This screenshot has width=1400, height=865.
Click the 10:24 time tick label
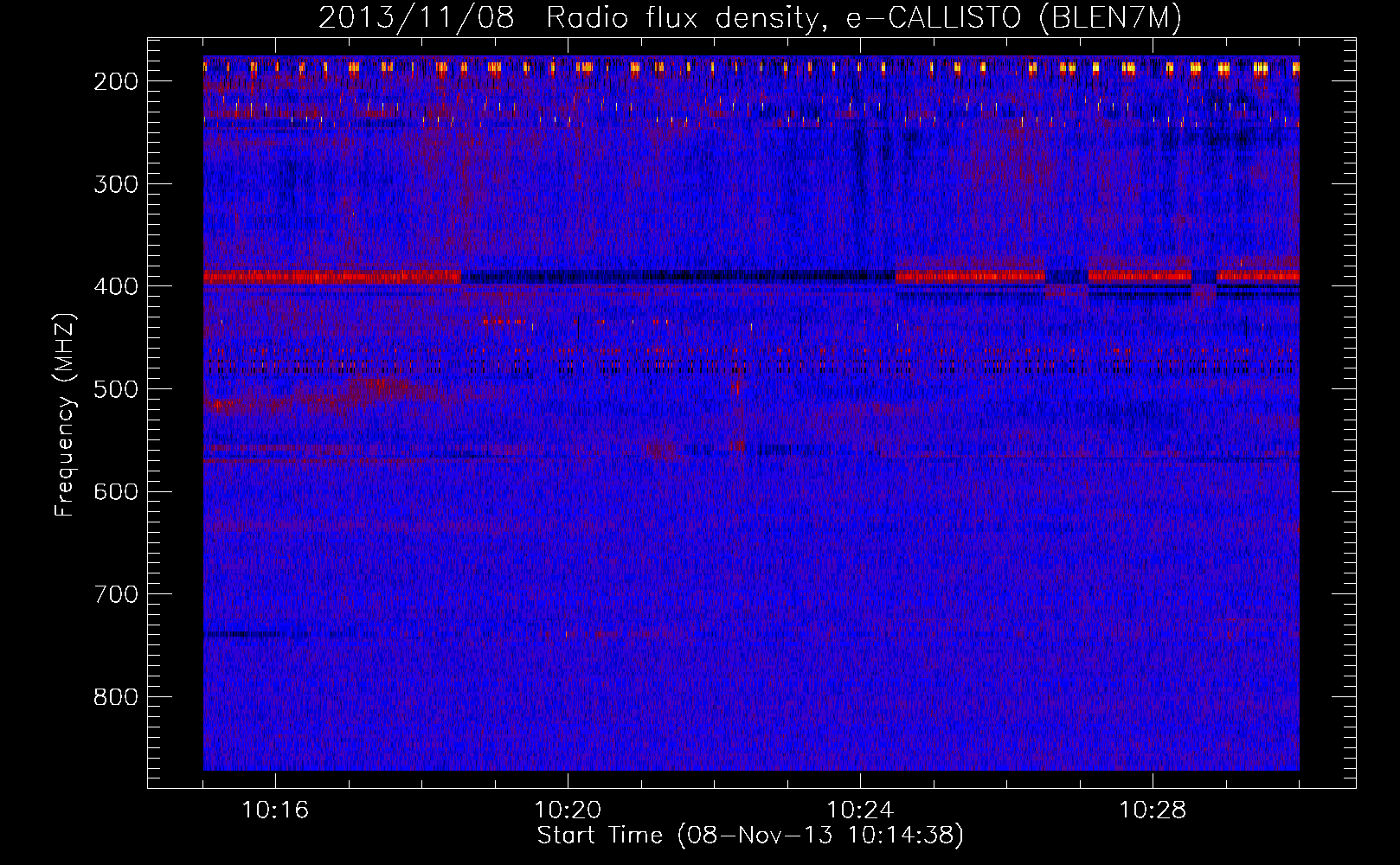860,811
